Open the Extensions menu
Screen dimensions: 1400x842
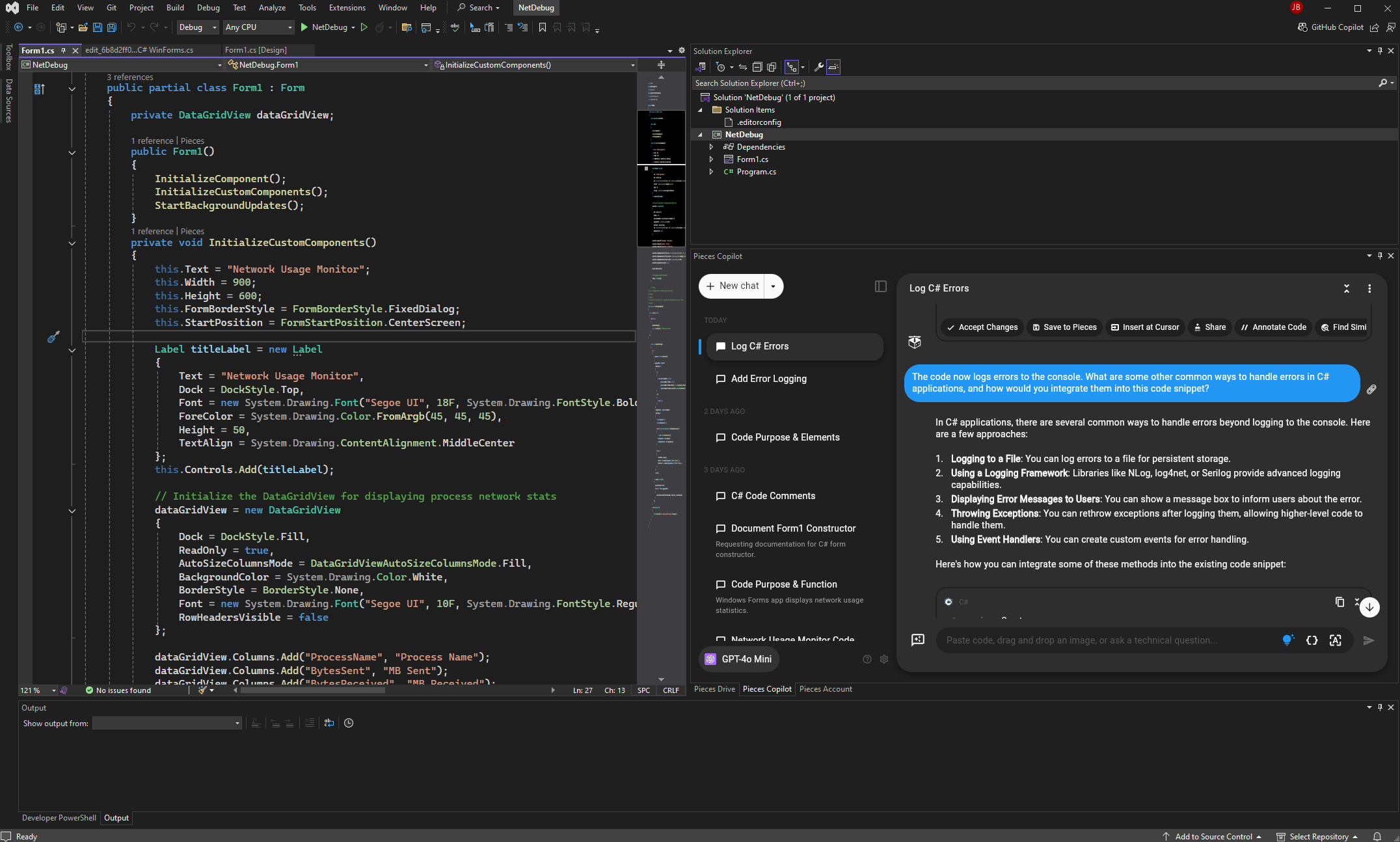pyautogui.click(x=347, y=8)
